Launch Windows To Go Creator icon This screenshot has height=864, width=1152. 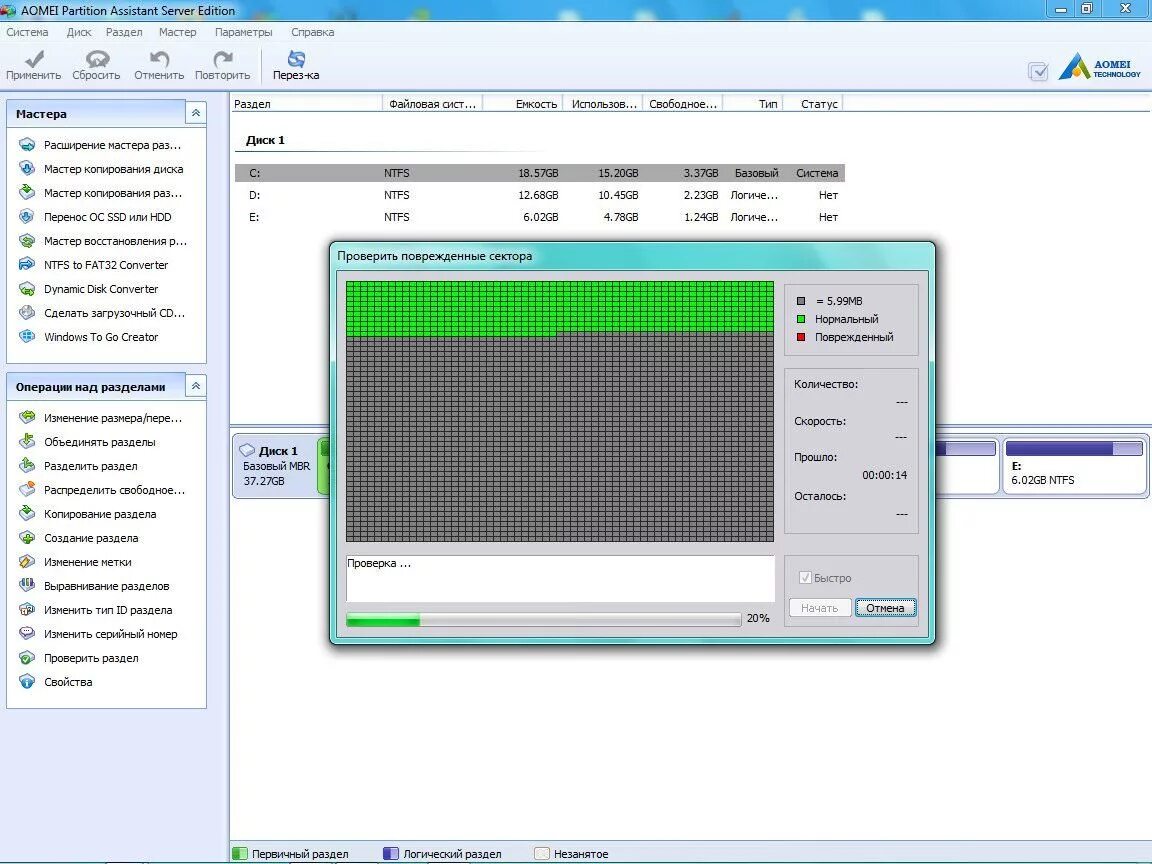coord(27,336)
